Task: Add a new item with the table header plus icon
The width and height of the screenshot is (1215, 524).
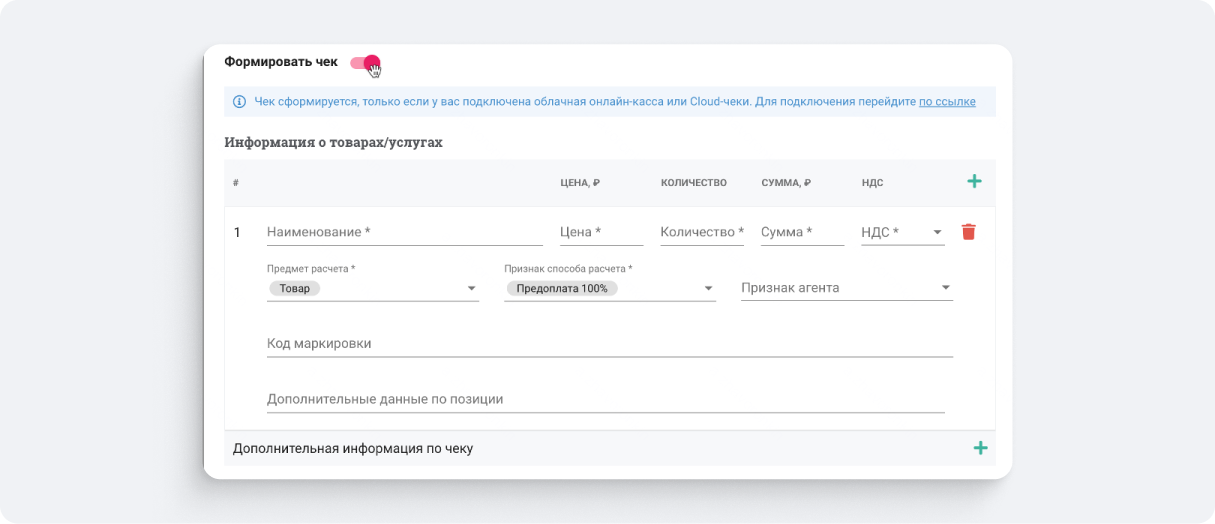Action: [x=974, y=181]
